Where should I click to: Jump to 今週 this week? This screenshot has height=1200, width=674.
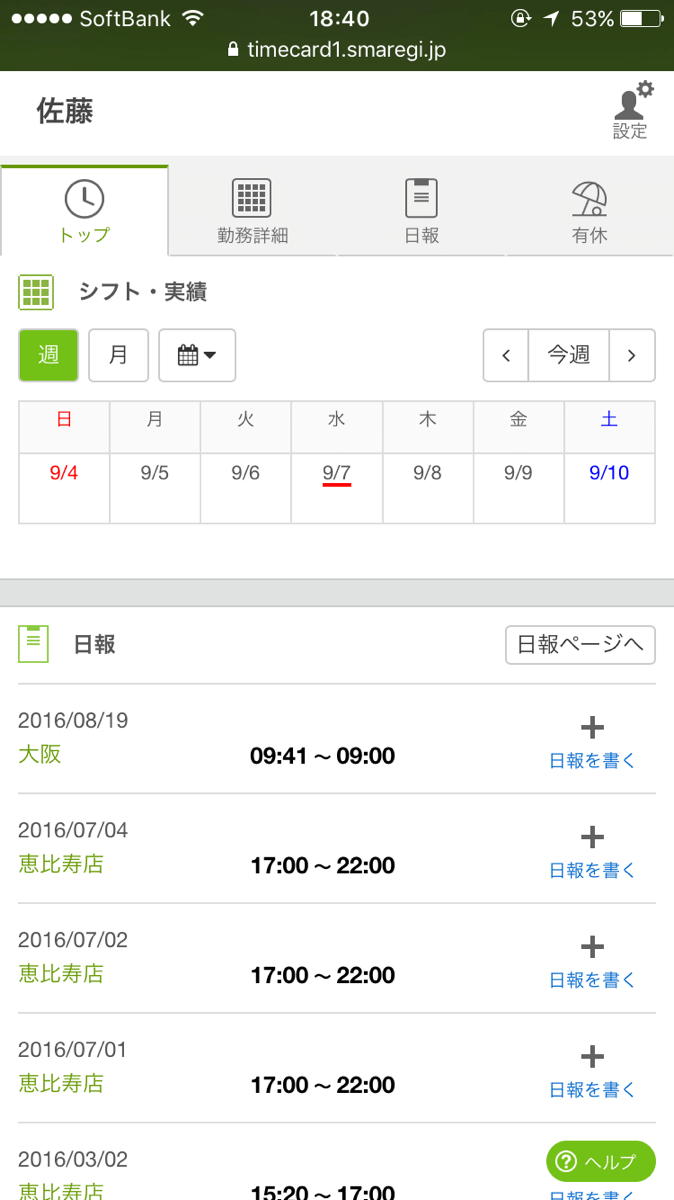[x=568, y=355]
